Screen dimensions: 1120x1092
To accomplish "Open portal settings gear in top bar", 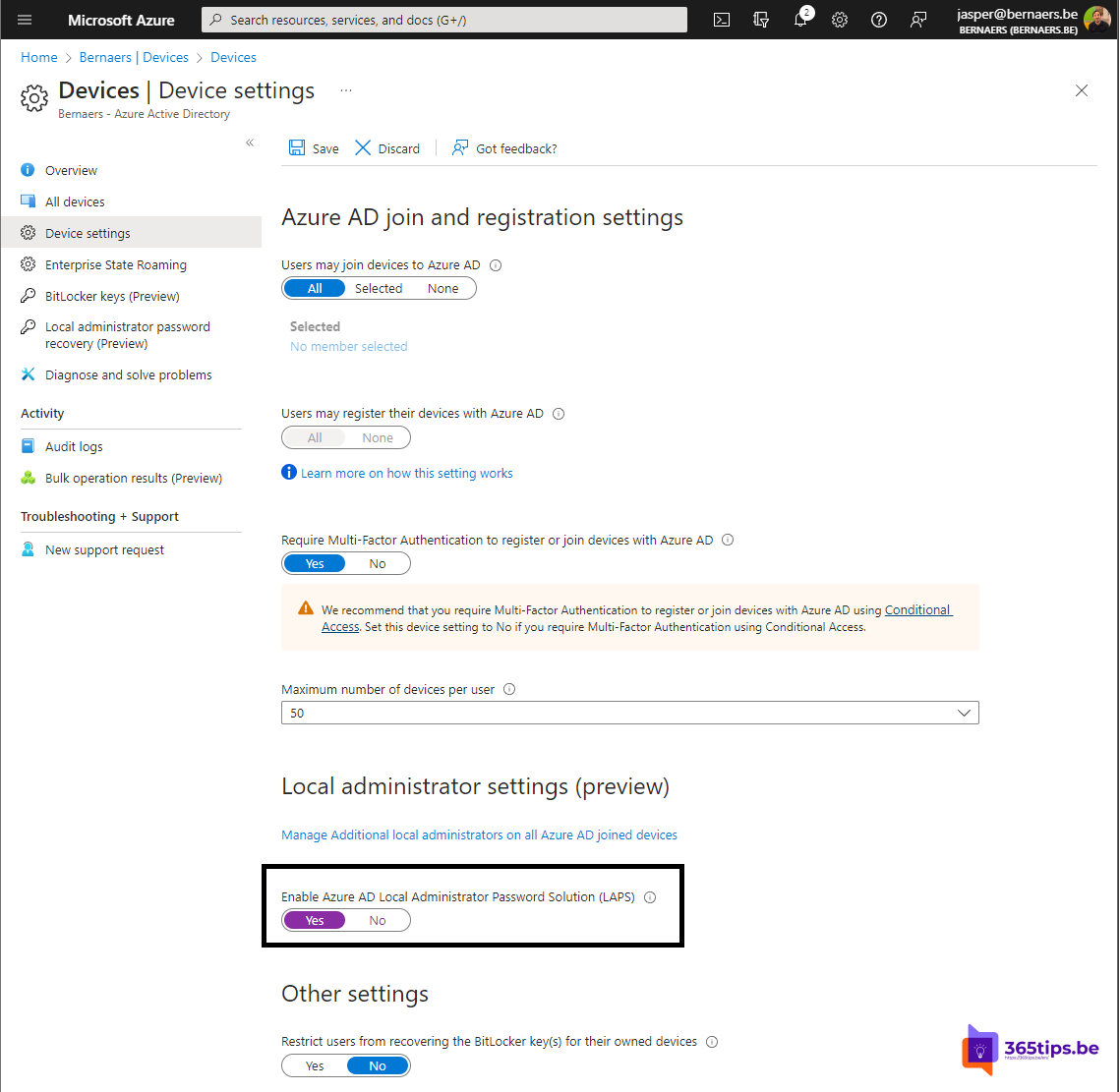I will coord(840,20).
